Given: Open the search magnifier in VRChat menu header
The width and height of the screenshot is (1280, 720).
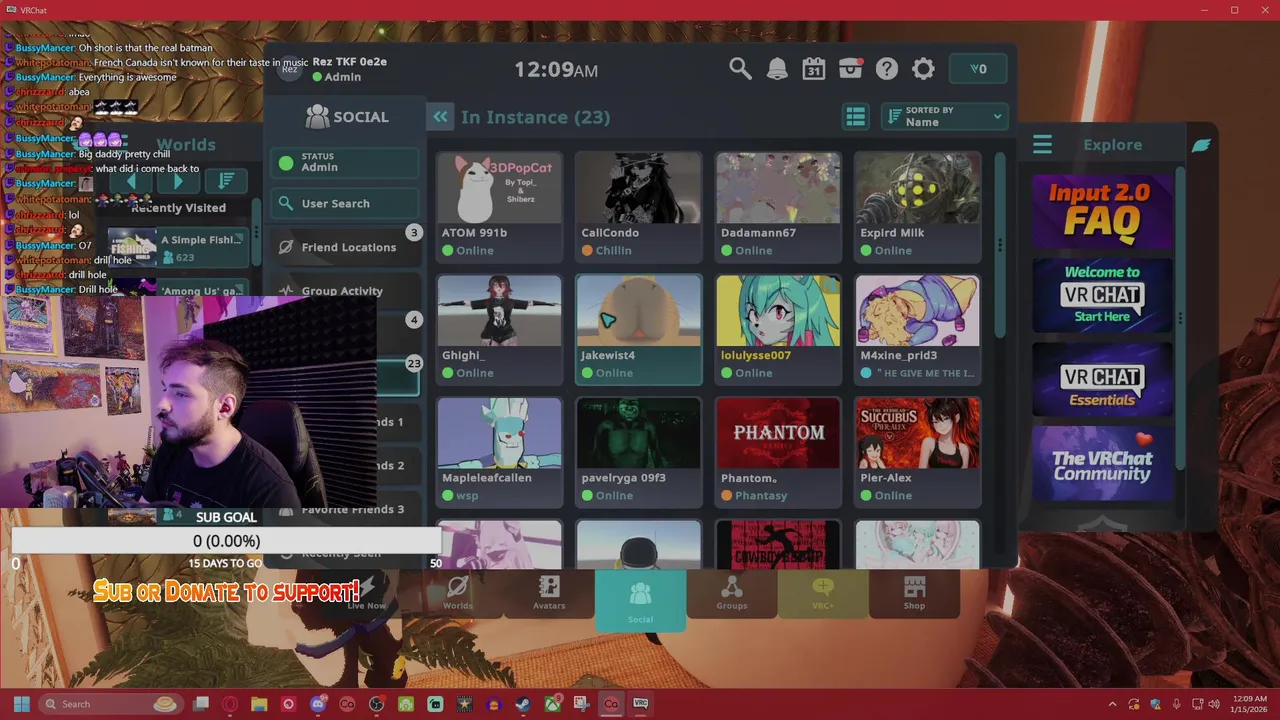Looking at the screenshot, I should coord(740,69).
